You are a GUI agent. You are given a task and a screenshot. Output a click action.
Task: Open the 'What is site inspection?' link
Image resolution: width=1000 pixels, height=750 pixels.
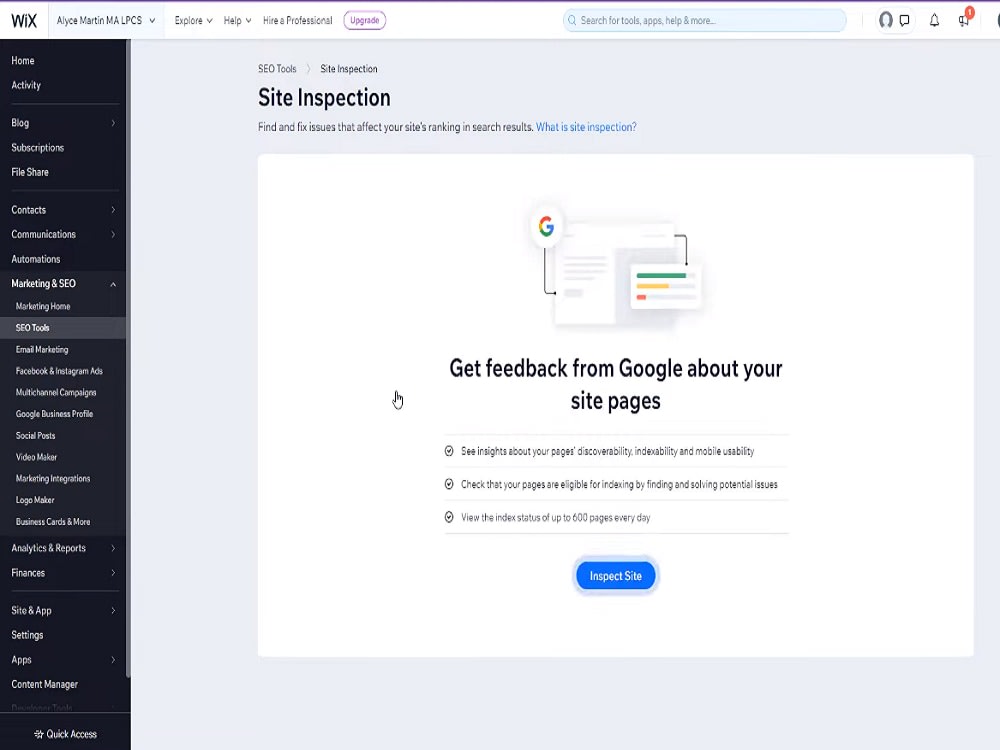[x=586, y=127]
